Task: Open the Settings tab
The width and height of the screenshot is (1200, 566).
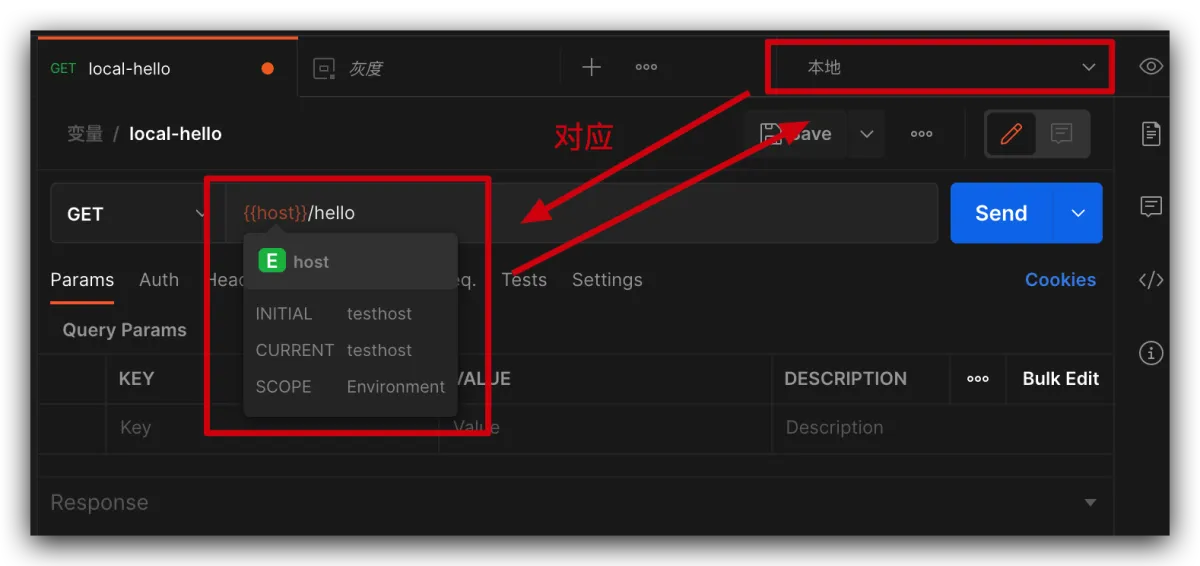Action: click(607, 280)
